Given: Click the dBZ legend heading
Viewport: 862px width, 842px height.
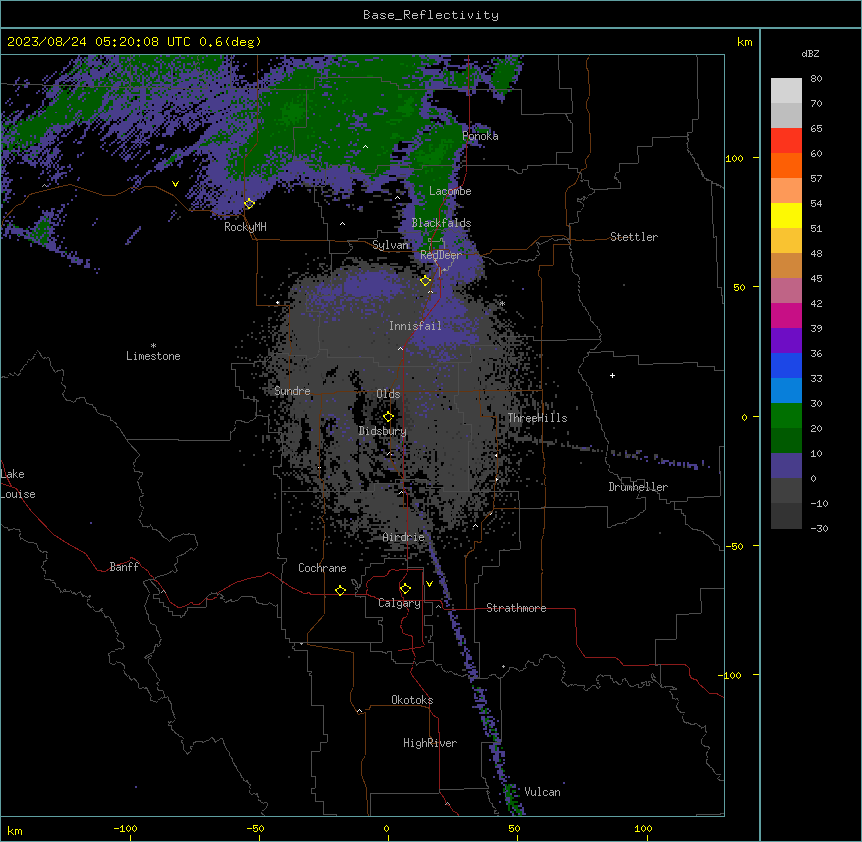Looking at the screenshot, I should [x=810, y=53].
